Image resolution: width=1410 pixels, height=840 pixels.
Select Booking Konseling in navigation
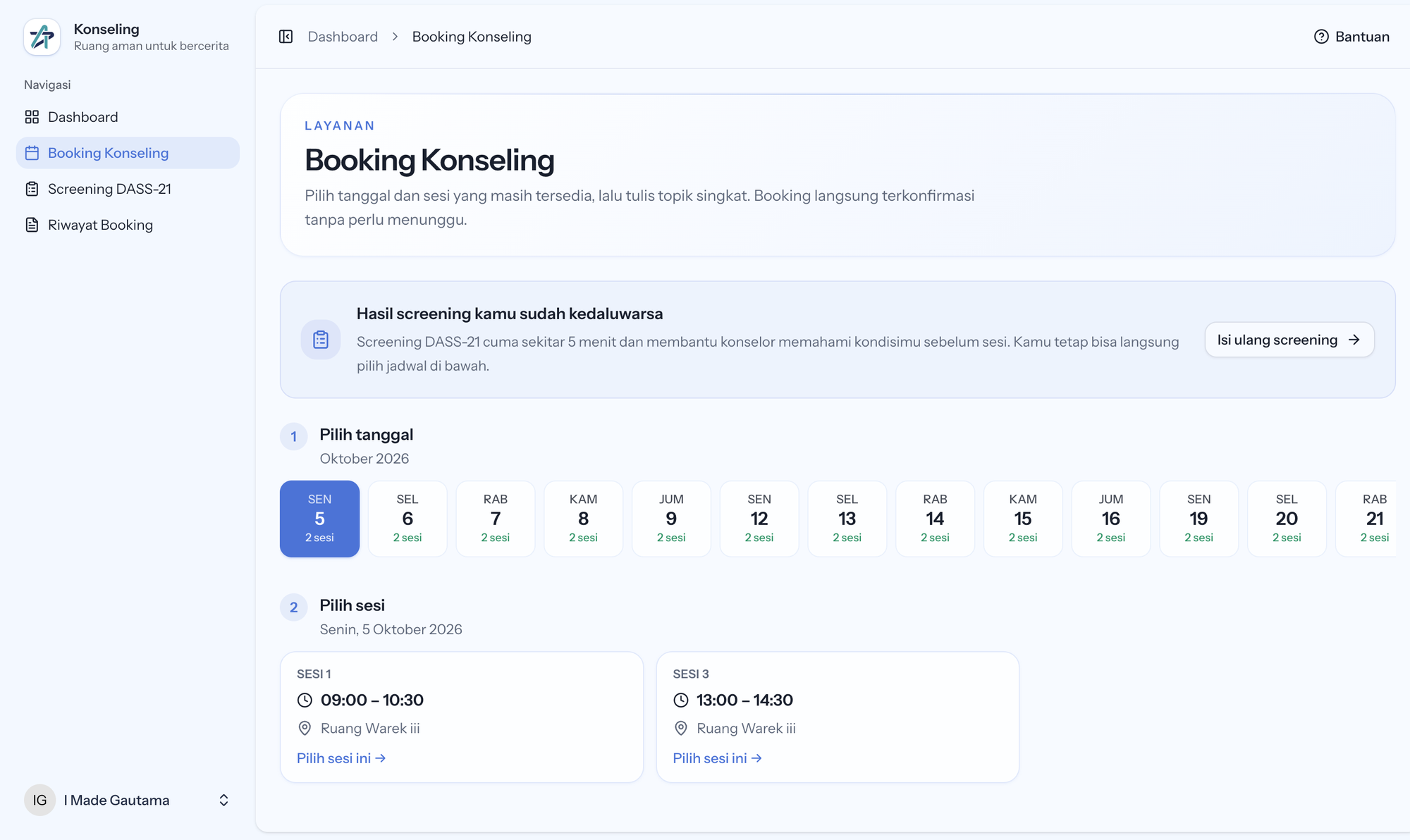click(128, 153)
